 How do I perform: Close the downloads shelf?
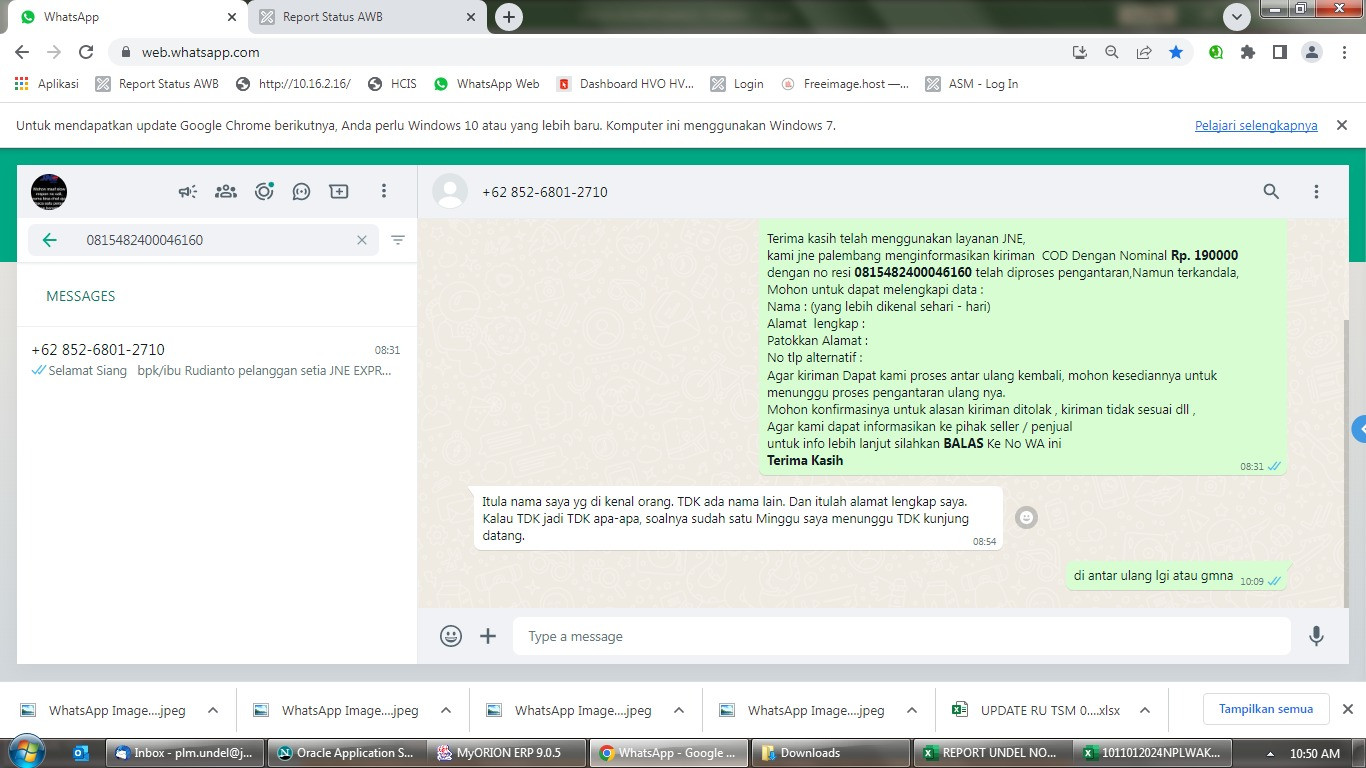(1347, 709)
